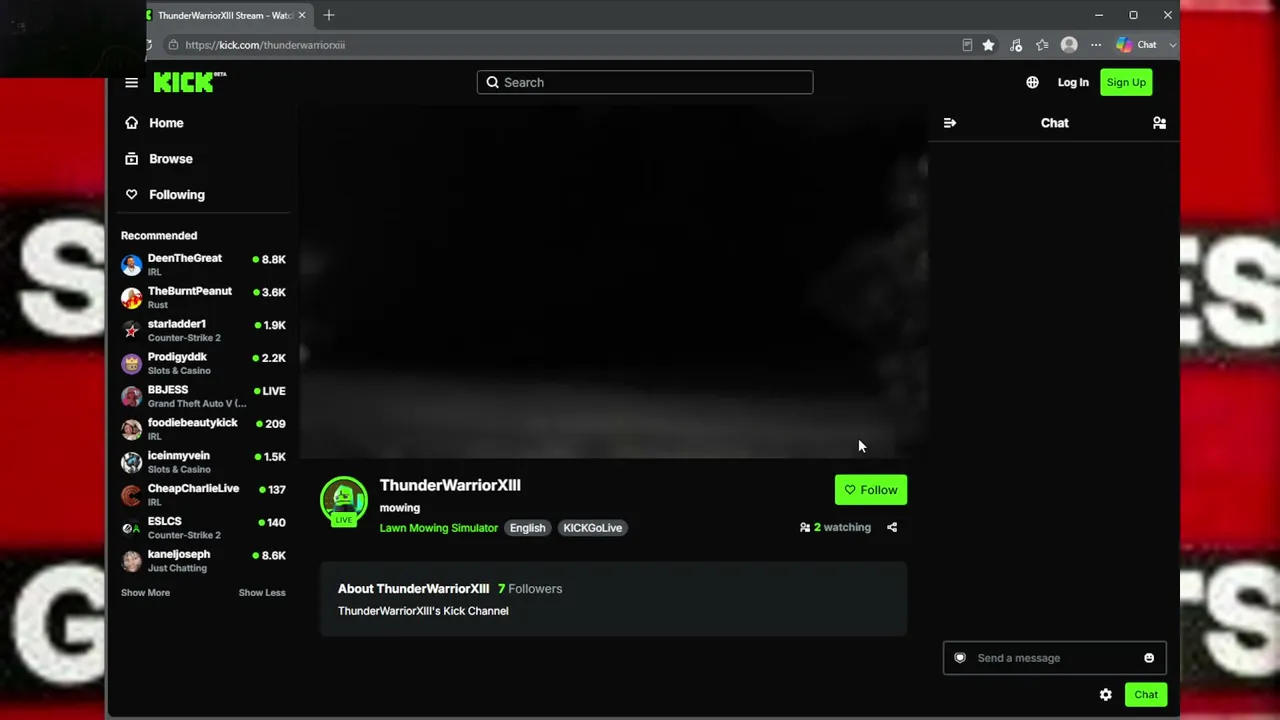
Task: Click the browser address bar URL
Action: (x=265, y=45)
